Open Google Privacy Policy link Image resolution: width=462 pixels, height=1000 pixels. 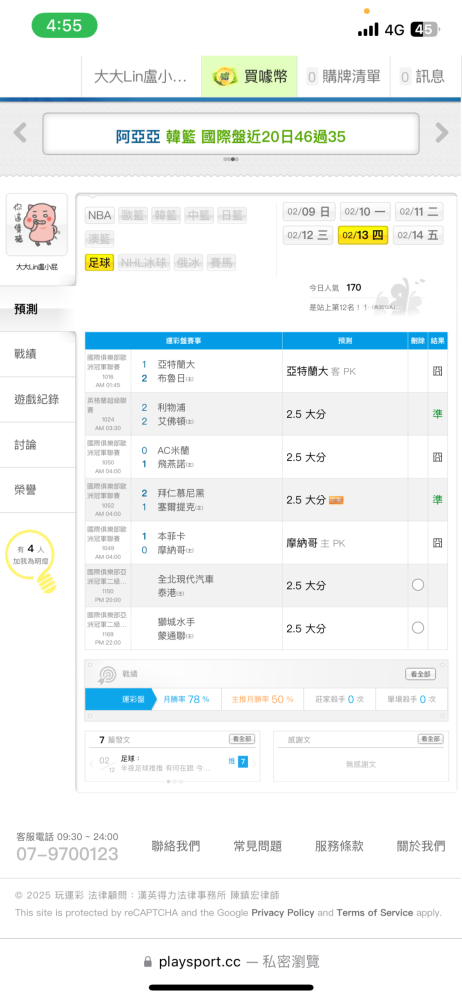(283, 913)
